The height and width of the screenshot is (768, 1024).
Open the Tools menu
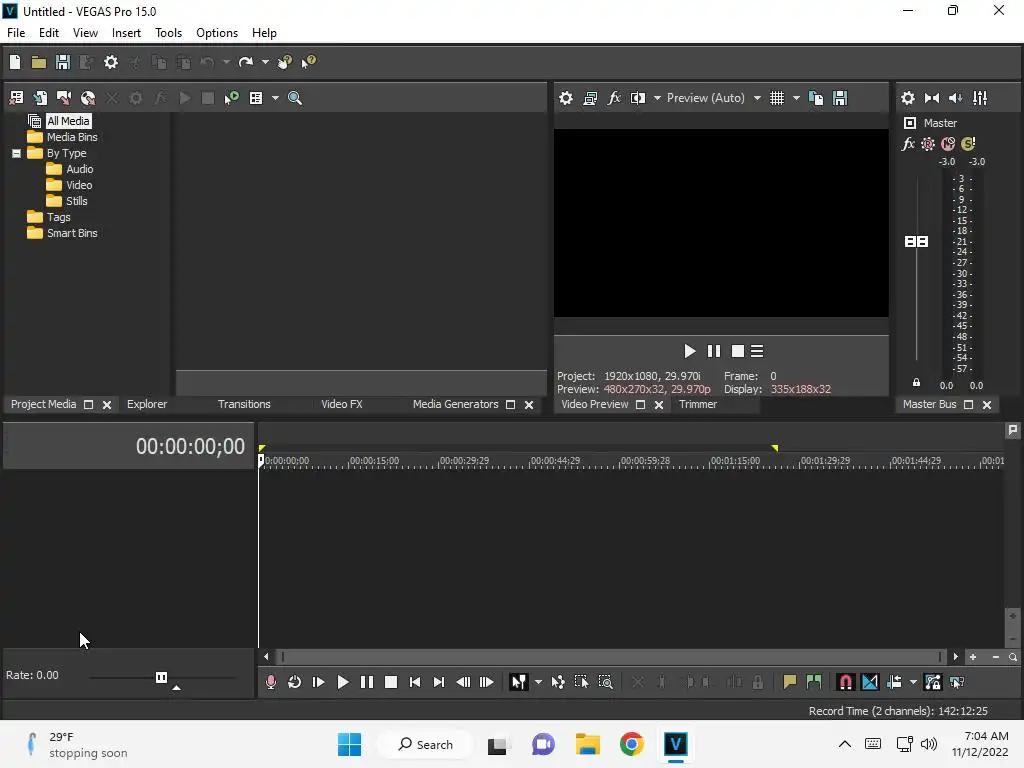[168, 33]
